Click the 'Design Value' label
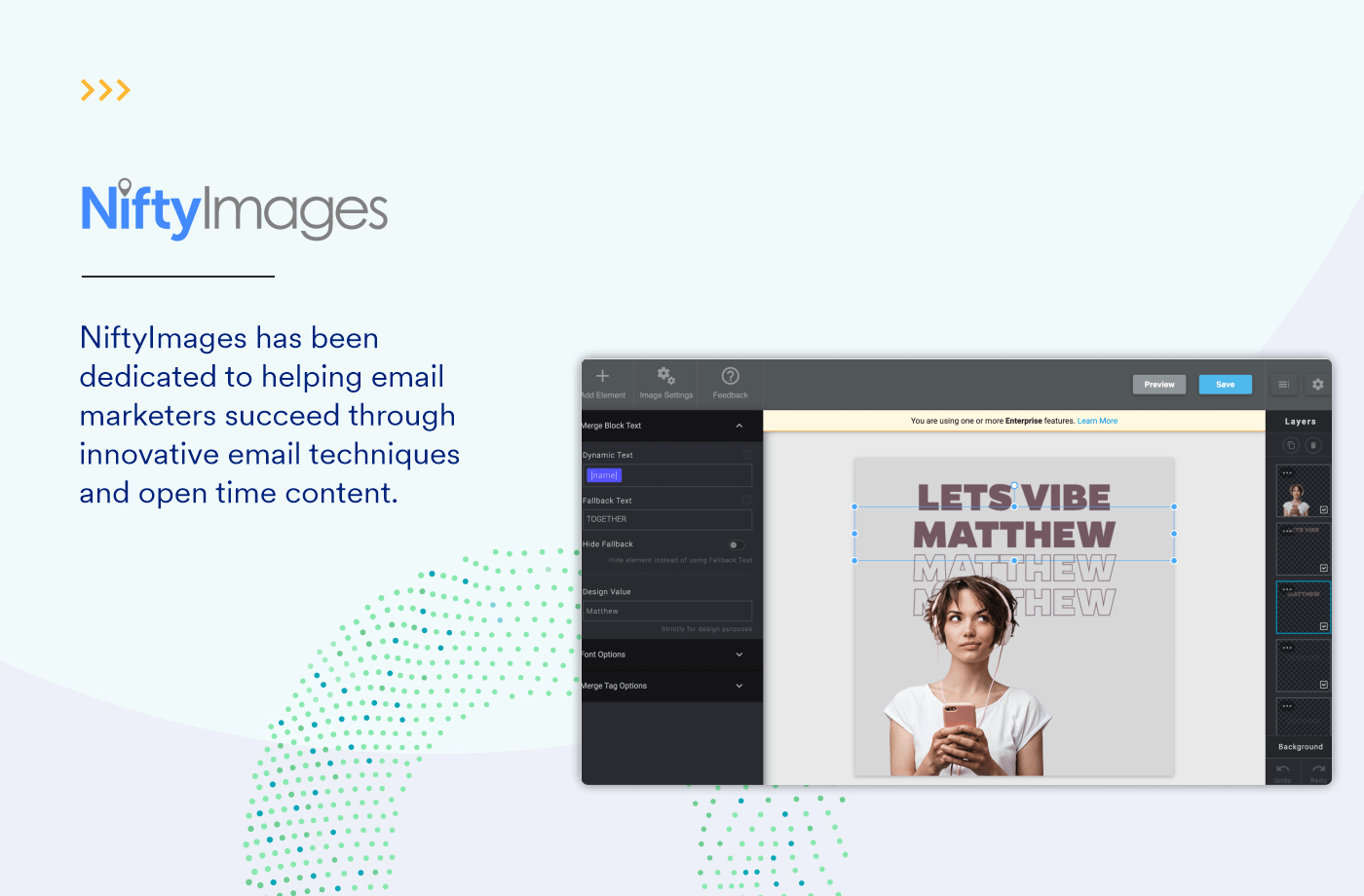The image size is (1364, 896). 607,592
